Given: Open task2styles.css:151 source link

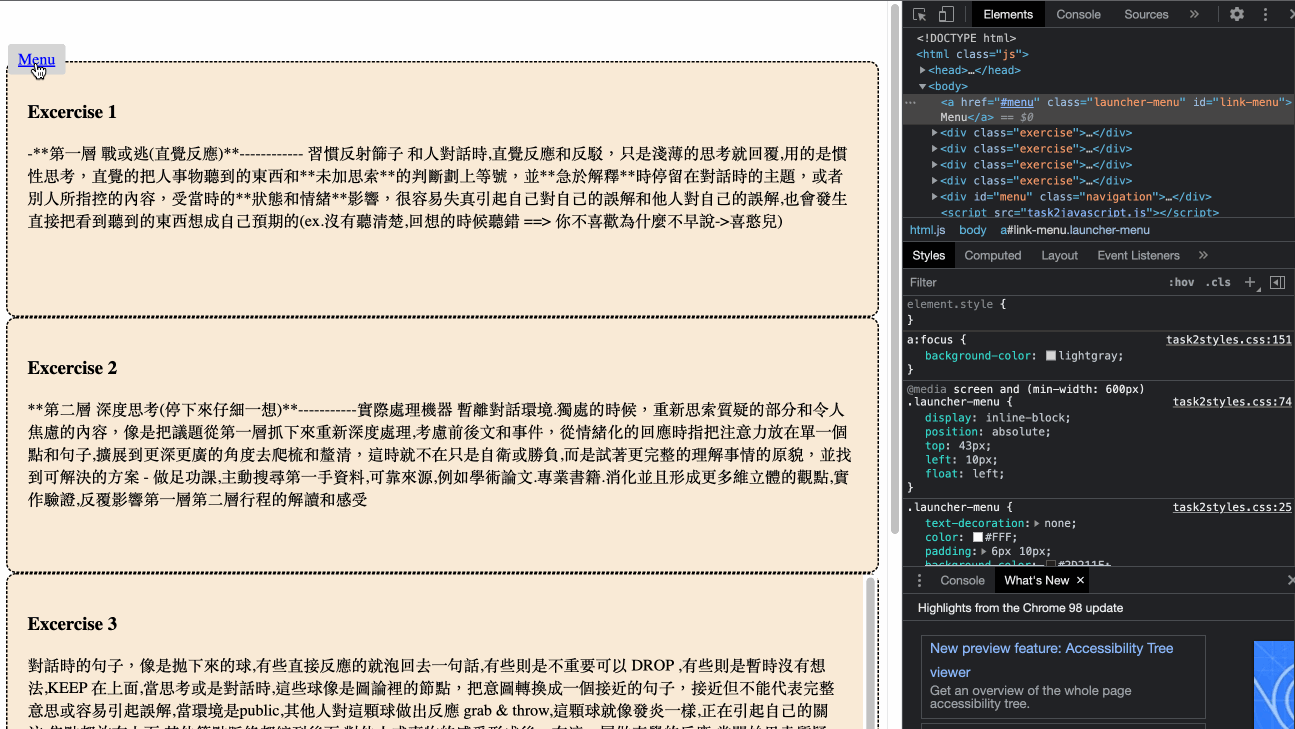Looking at the screenshot, I should coord(1229,340).
